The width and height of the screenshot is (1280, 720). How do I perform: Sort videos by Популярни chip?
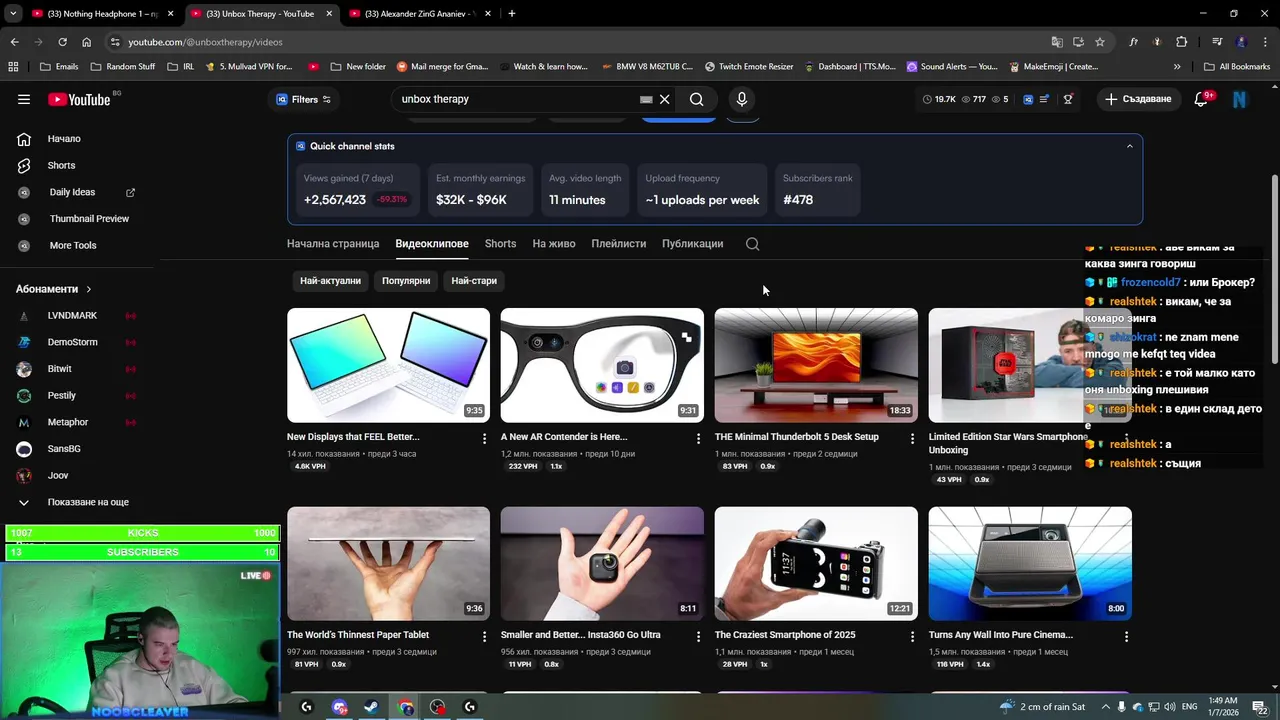406,281
